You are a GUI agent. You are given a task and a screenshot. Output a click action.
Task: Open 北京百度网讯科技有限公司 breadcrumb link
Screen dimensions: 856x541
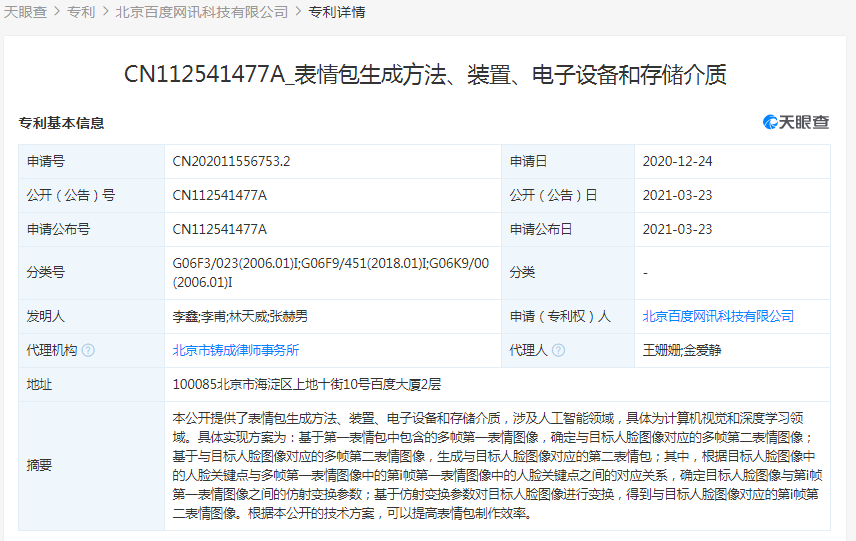pos(201,11)
